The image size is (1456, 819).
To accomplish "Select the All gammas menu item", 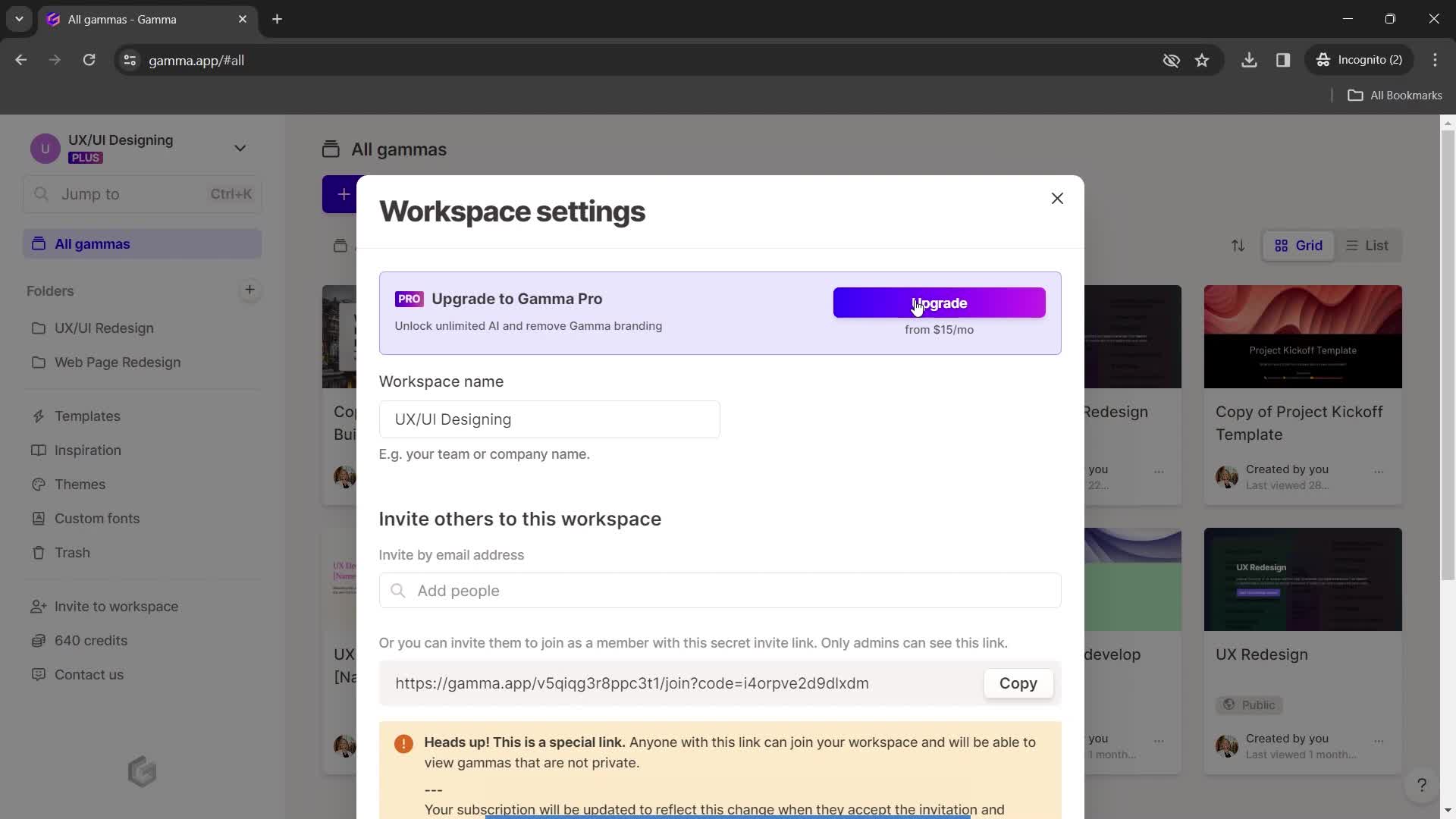I will 91,244.
